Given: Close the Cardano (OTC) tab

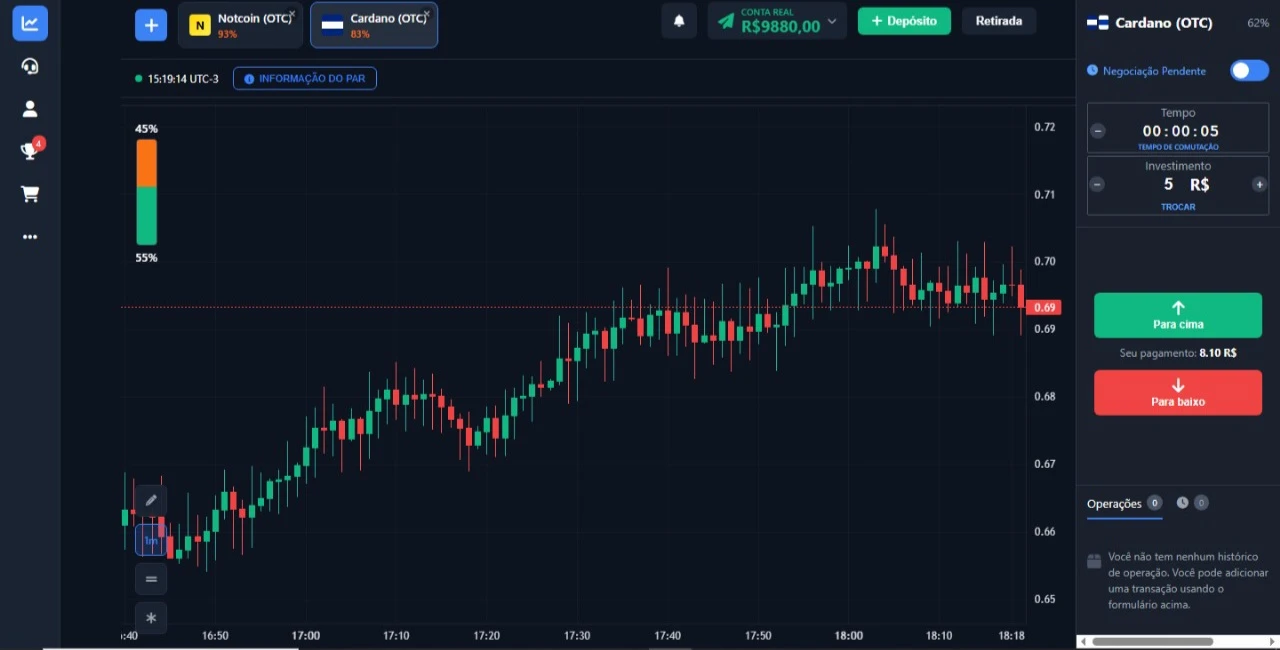Looking at the screenshot, I should (427, 14).
